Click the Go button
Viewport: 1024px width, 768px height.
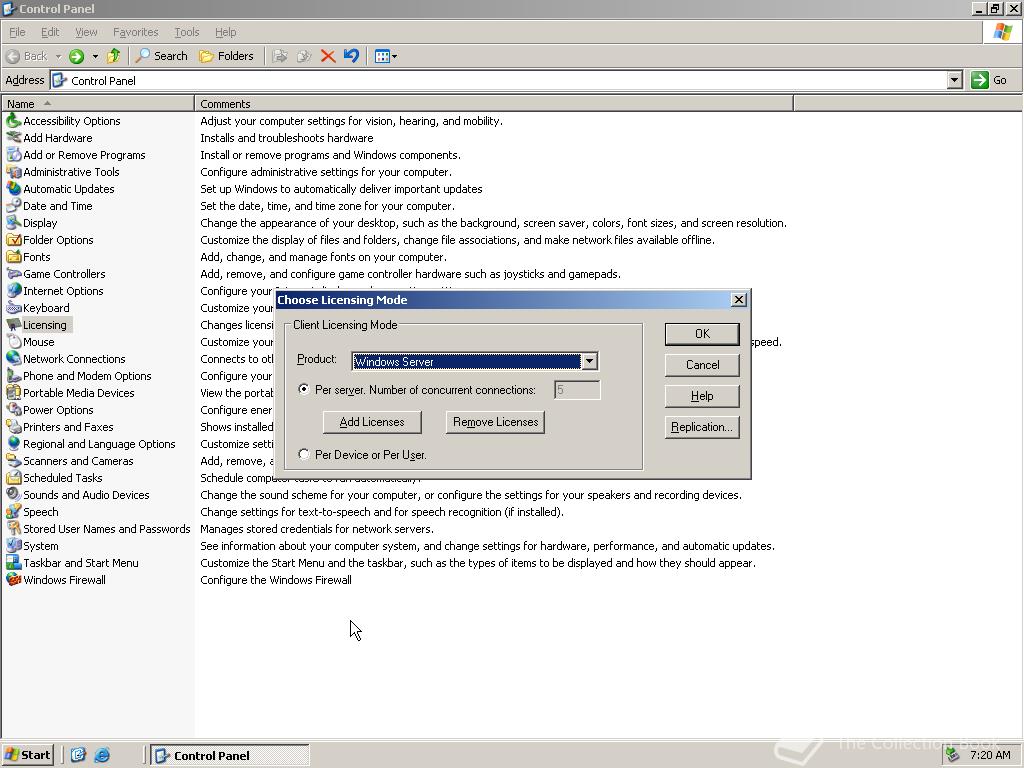tap(989, 80)
